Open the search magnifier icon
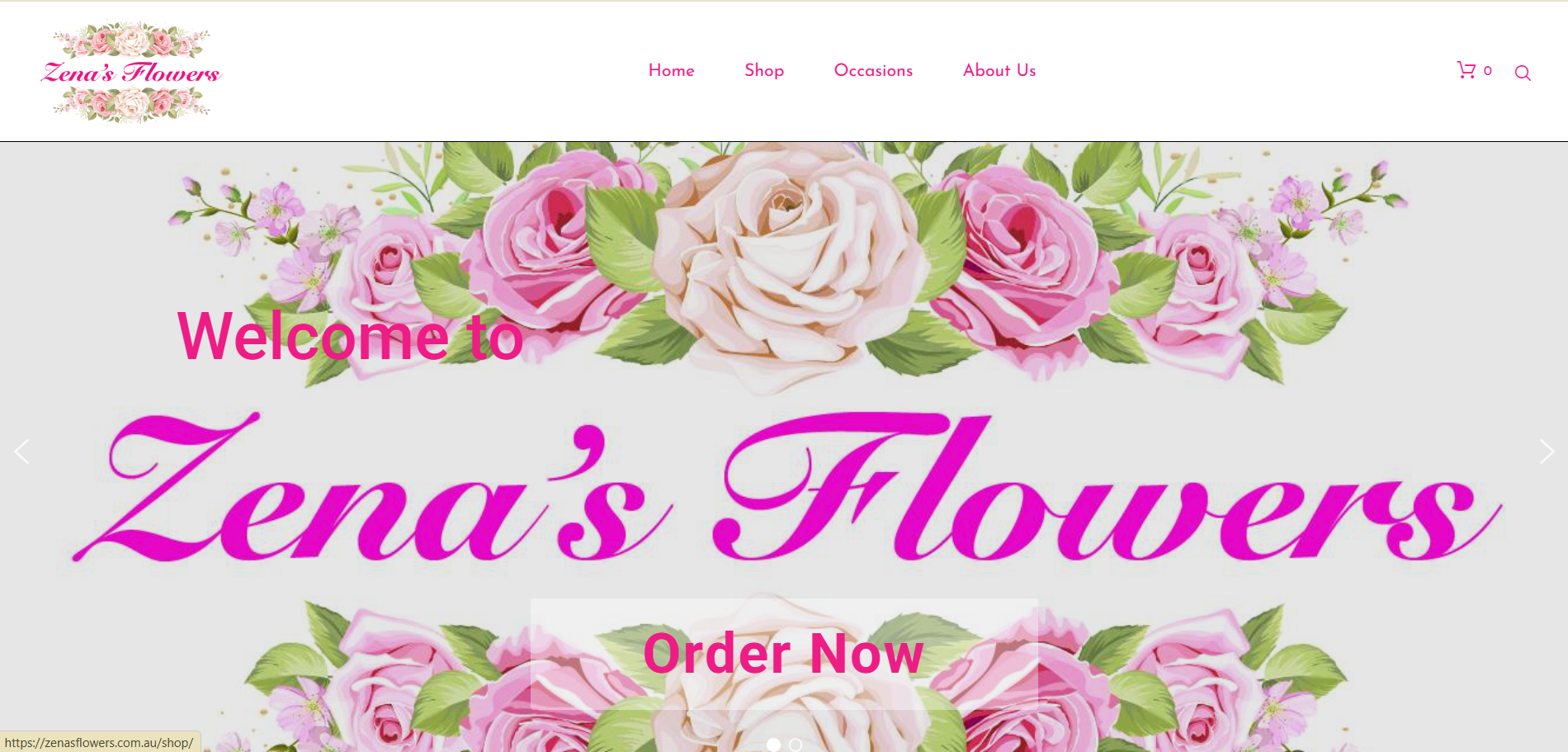Screen dimensions: 1568x752 [1523, 73]
